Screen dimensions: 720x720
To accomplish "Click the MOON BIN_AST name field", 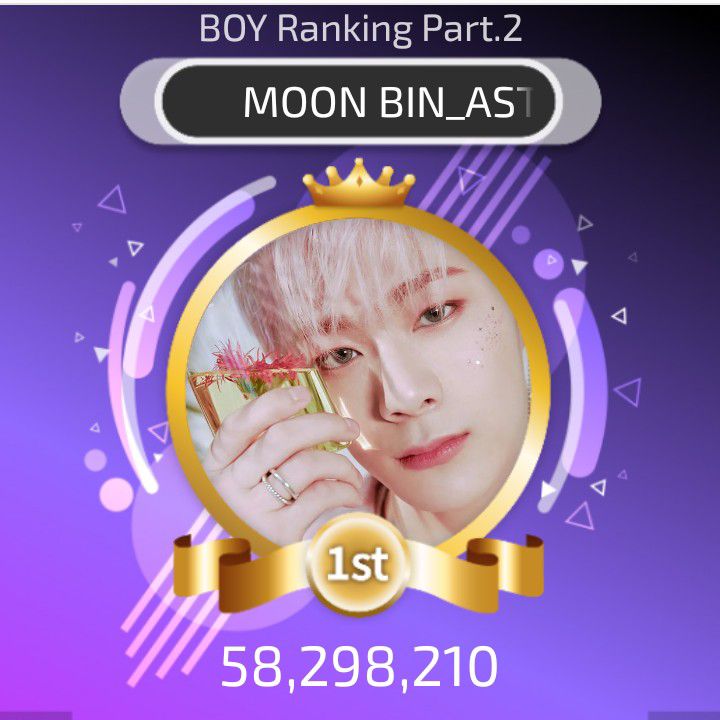I will coord(360,101).
